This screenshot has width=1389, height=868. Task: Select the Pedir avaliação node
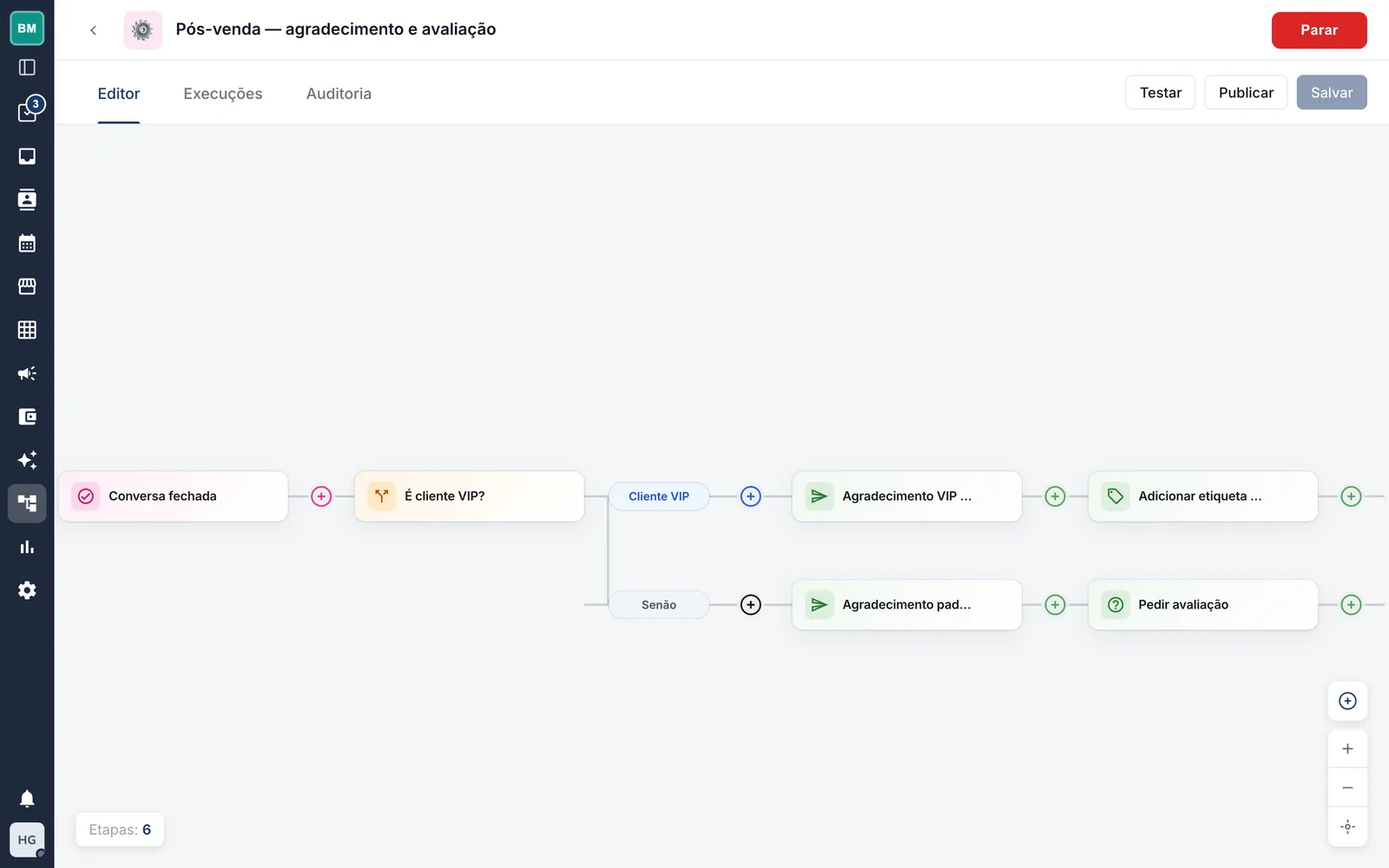click(x=1202, y=605)
